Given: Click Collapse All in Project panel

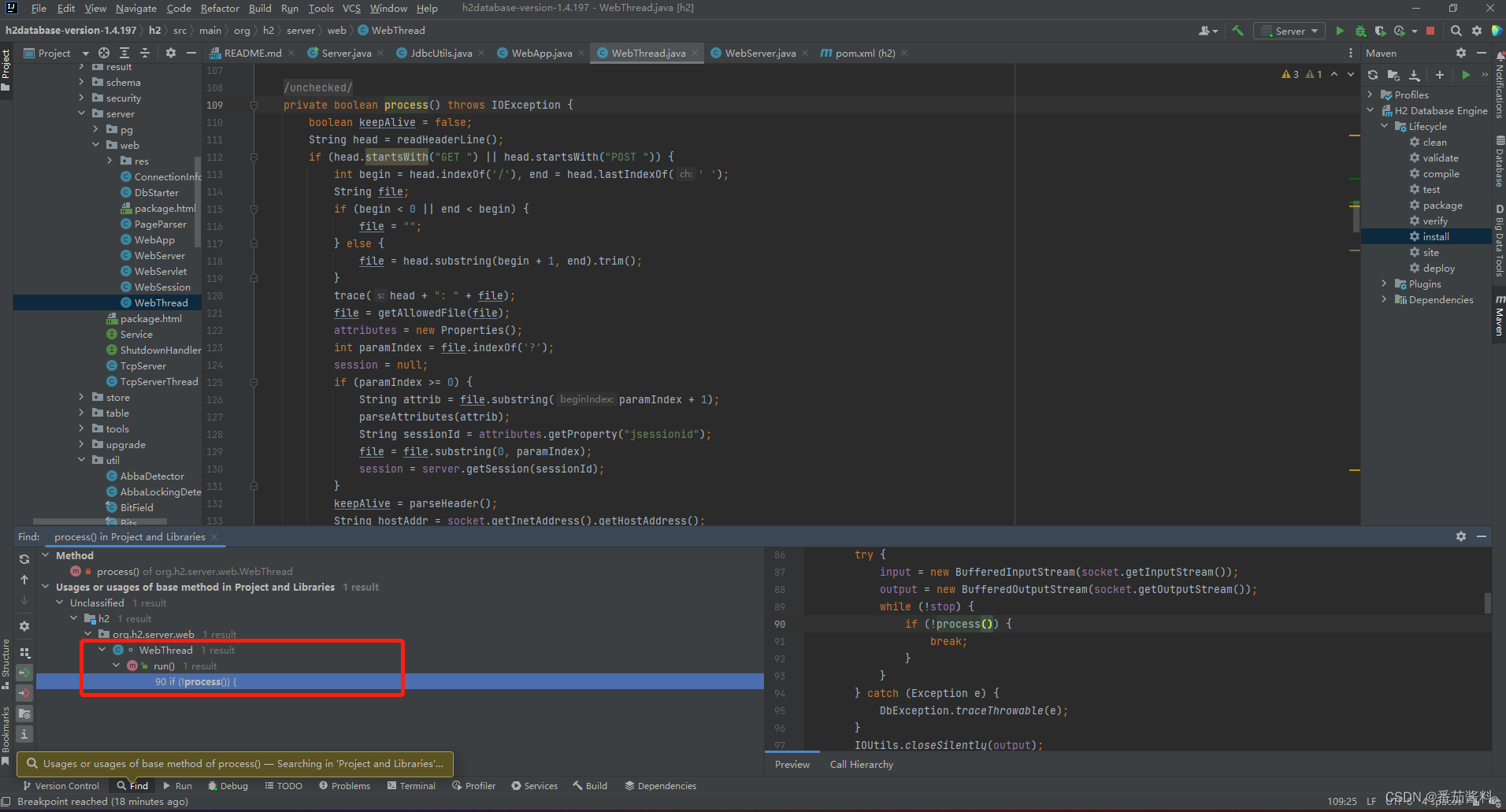Looking at the screenshot, I should pos(145,53).
